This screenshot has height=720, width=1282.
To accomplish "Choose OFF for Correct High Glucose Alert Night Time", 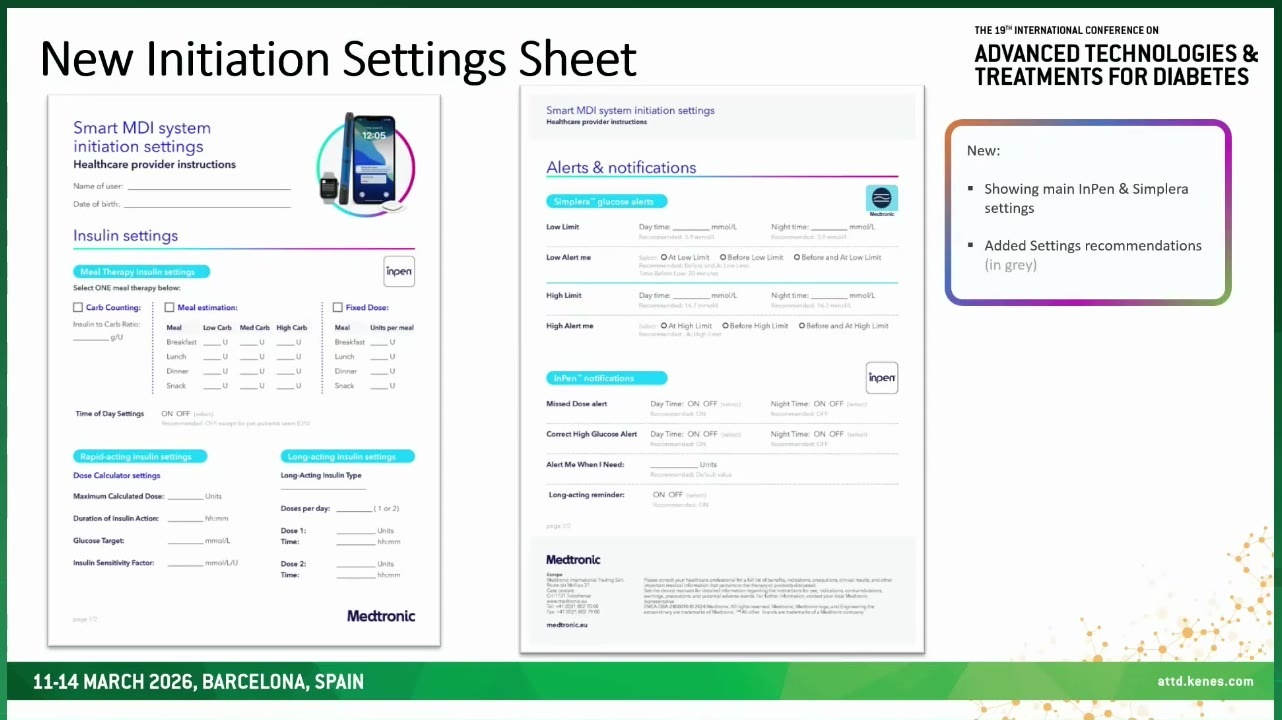I will (836, 434).
